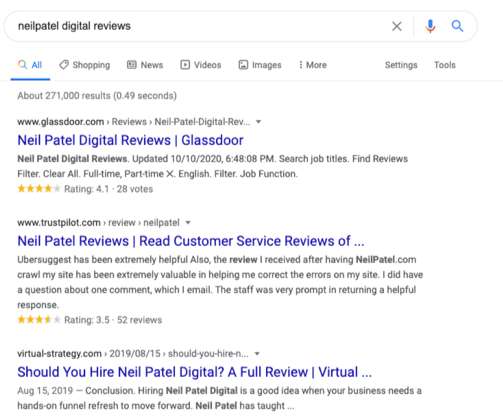The image size is (503, 420).
Task: Open Neil Patel Reviews Trustpilot result link
Action: coord(191,241)
